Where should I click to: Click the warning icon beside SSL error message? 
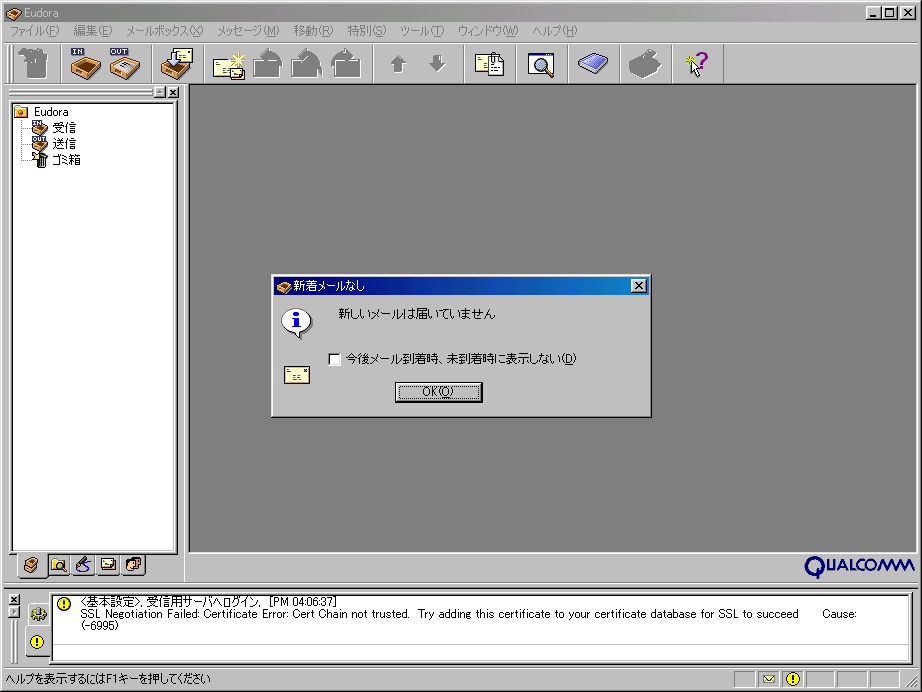[64, 603]
